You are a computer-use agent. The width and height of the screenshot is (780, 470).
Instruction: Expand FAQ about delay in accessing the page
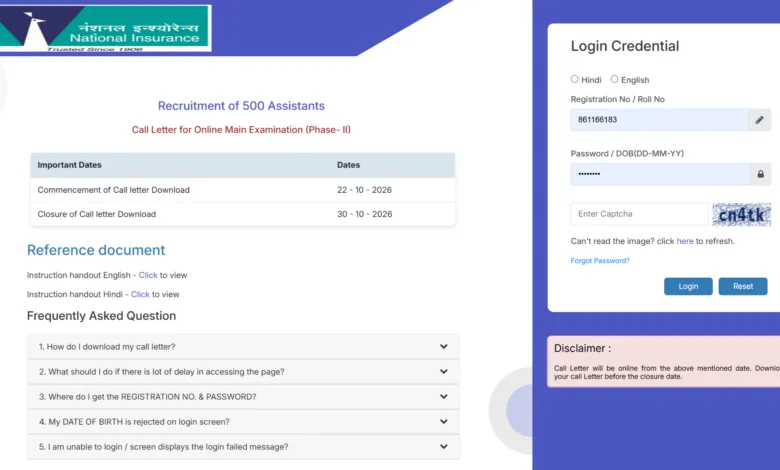243,372
